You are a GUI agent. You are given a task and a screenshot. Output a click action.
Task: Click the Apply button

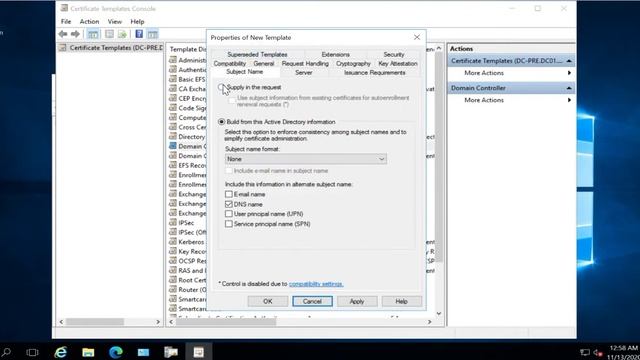(x=357, y=301)
